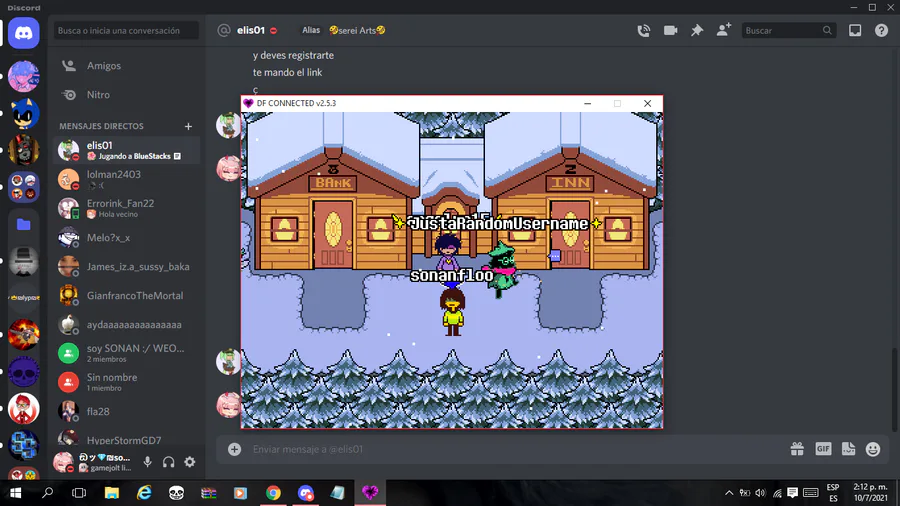Toggle headphones deafen
Image resolution: width=900 pixels, height=506 pixels.
tap(168, 462)
